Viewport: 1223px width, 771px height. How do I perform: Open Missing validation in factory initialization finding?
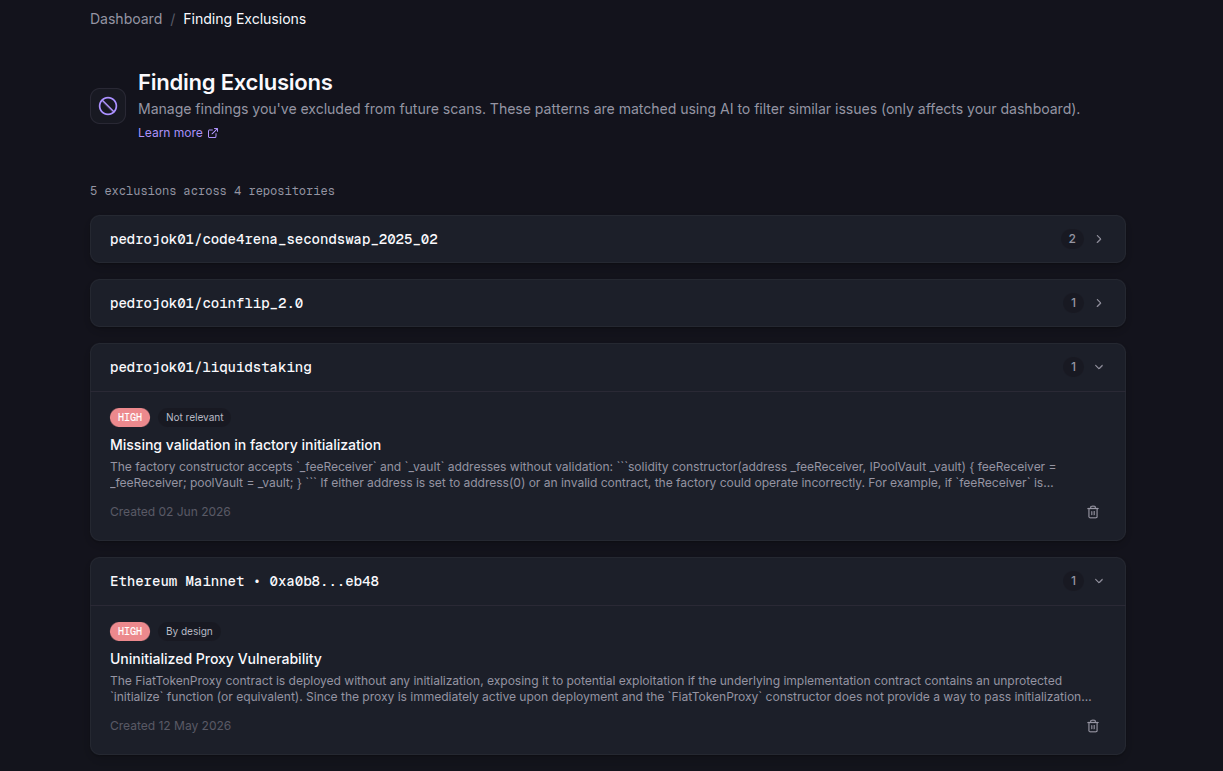[x=245, y=445]
